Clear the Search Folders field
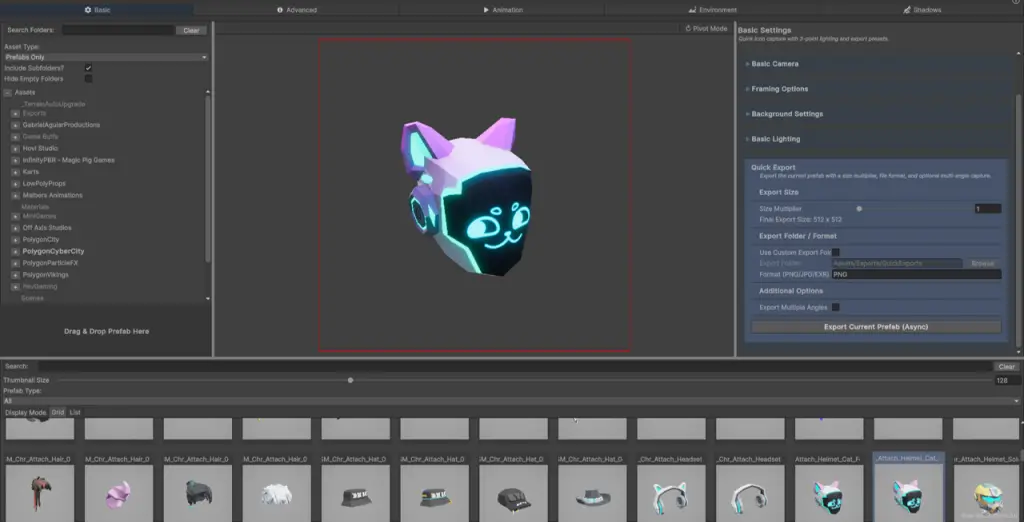 click(191, 30)
